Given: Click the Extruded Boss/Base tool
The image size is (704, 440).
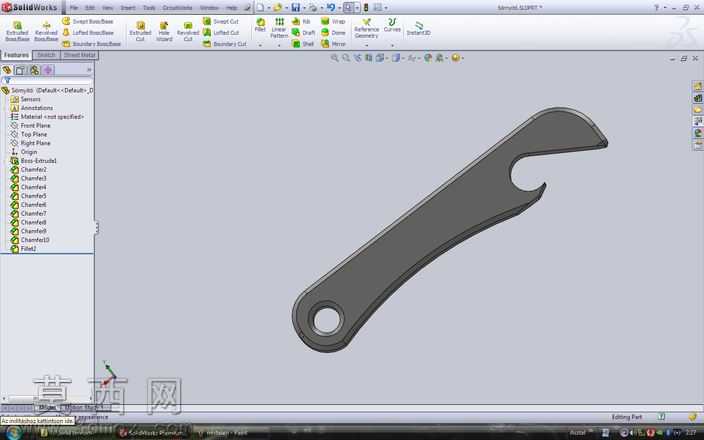Looking at the screenshot, I should pos(17,31).
